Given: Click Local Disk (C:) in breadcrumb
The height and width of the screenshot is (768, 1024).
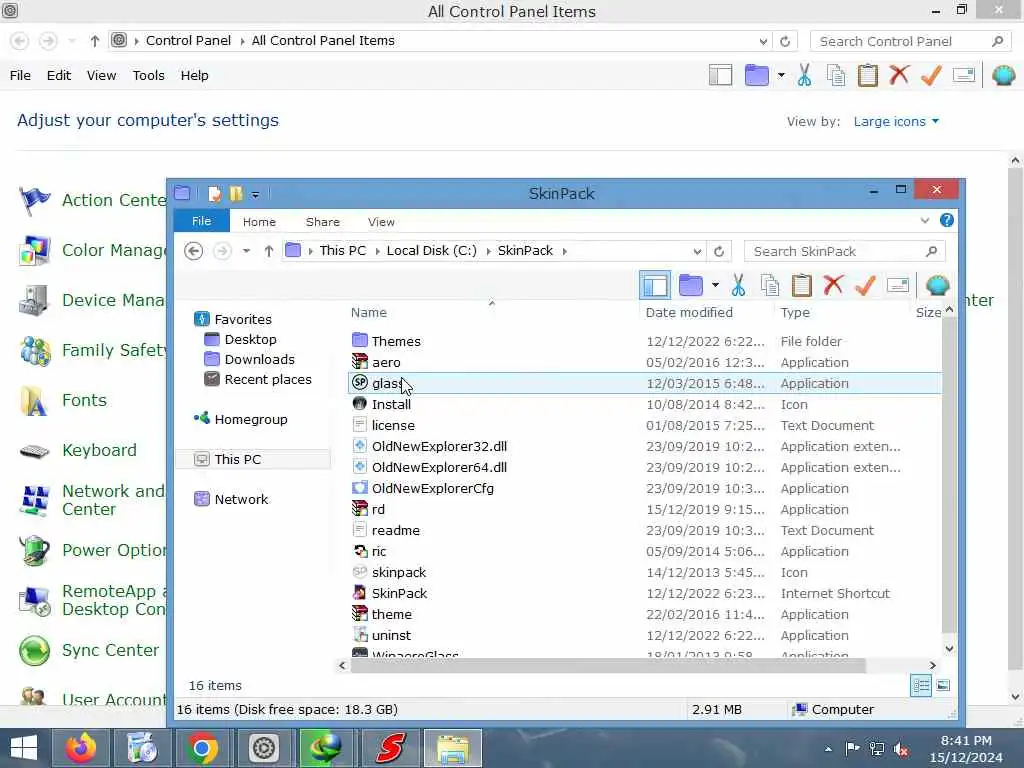Looking at the screenshot, I should (x=432, y=251).
